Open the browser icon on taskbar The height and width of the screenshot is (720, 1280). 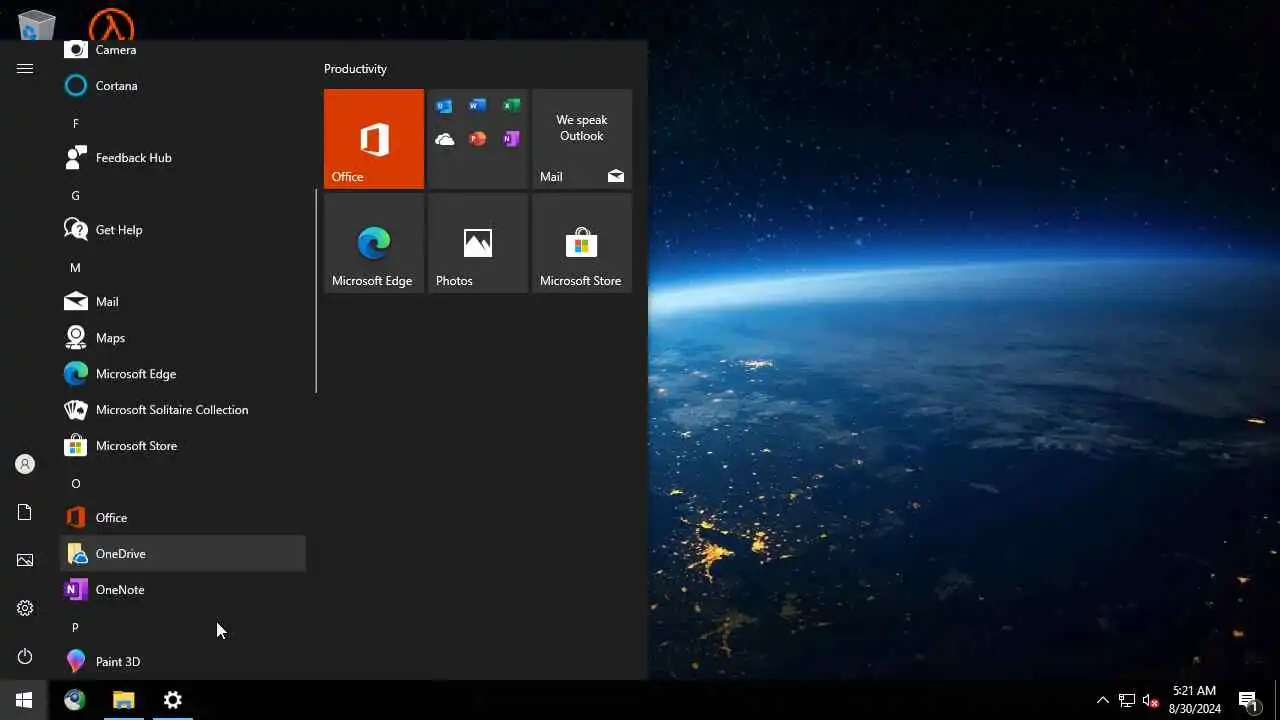[x=75, y=700]
